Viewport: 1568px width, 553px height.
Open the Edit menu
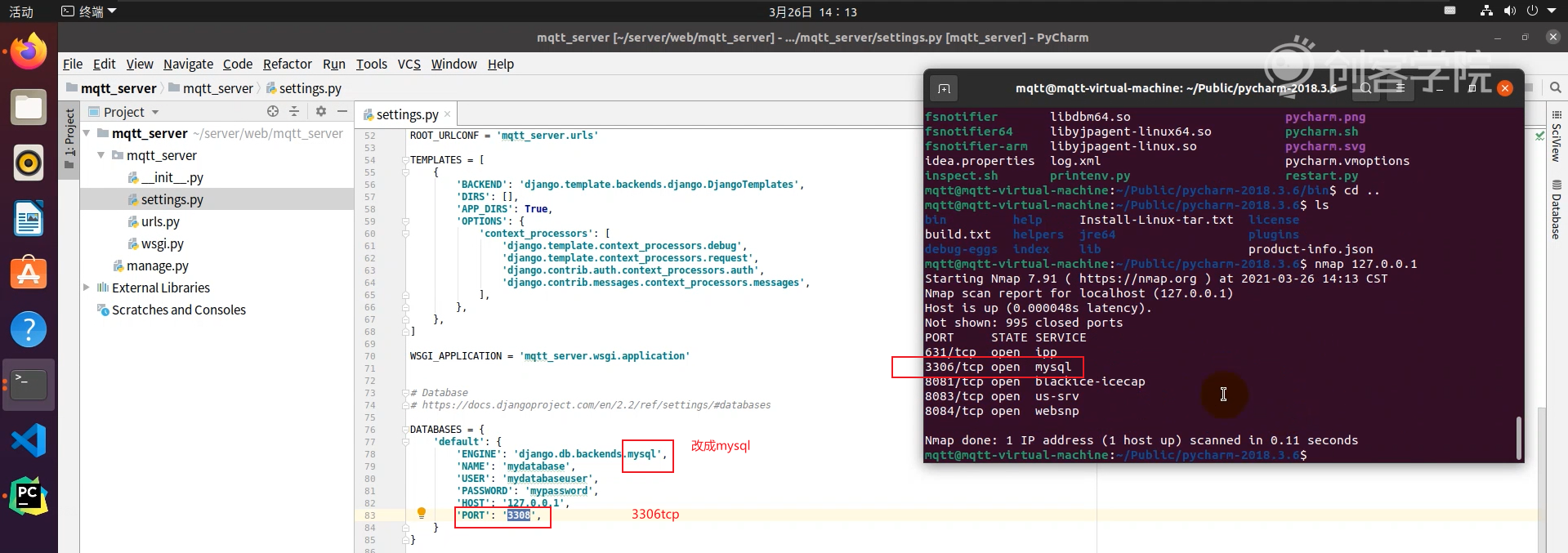pyautogui.click(x=104, y=64)
